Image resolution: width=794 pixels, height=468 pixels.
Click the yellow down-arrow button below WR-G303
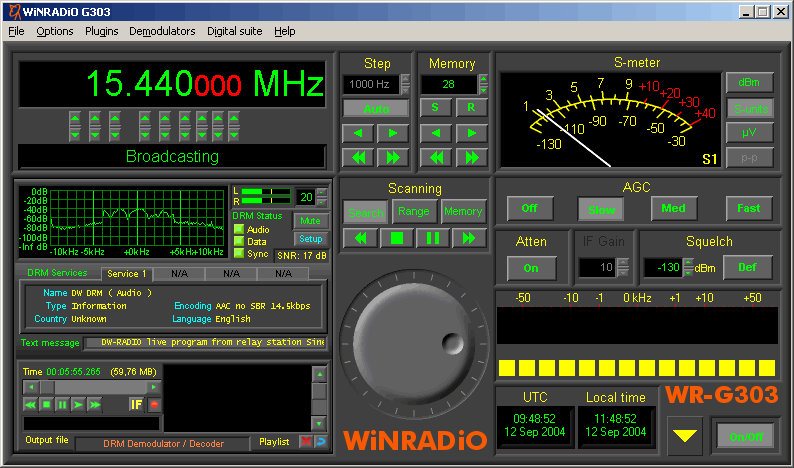pyautogui.click(x=685, y=435)
